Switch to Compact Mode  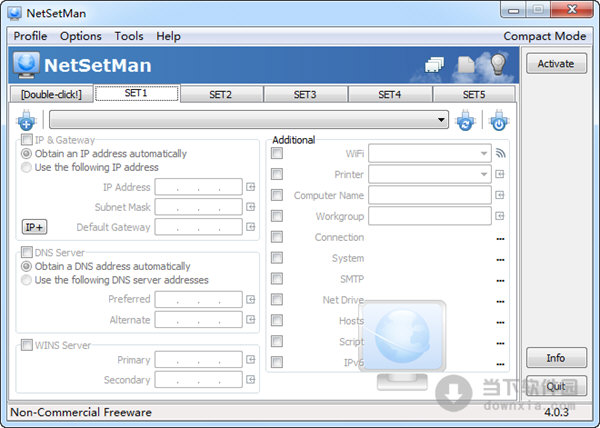pos(545,36)
